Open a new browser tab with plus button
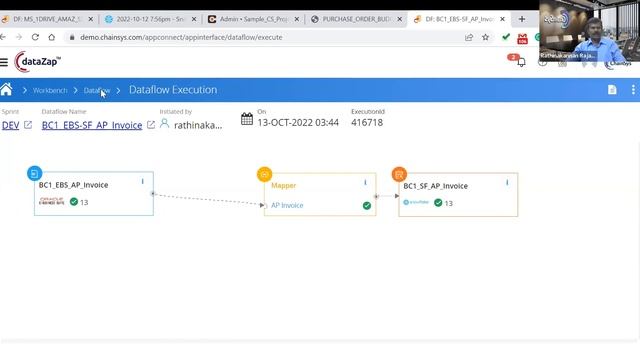Screen dimensions: 640x360 pyautogui.click(x=522, y=19)
